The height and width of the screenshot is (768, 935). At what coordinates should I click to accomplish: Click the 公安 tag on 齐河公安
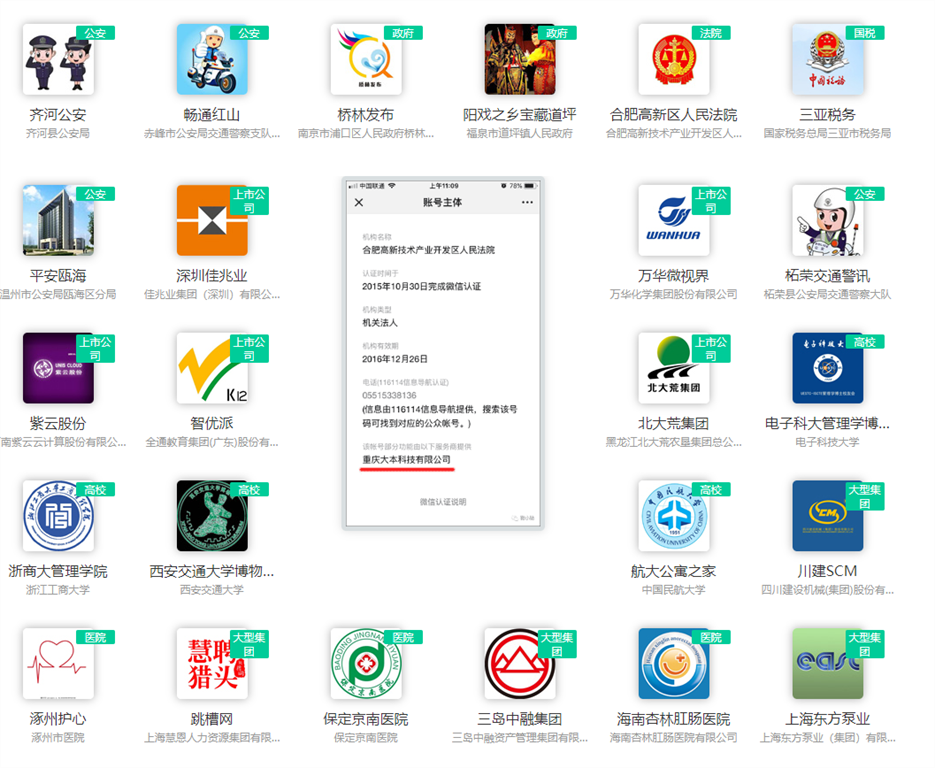pos(95,33)
